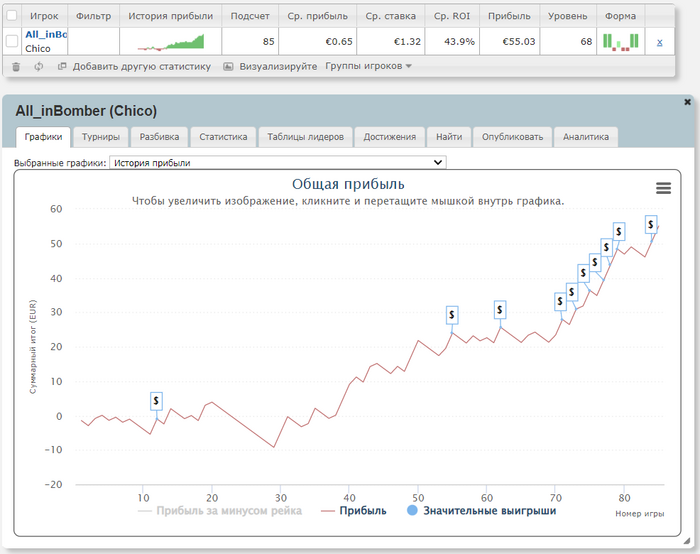The height and width of the screenshot is (554, 700).
Task: Click the Визуализируйте button label
Action: [278, 67]
